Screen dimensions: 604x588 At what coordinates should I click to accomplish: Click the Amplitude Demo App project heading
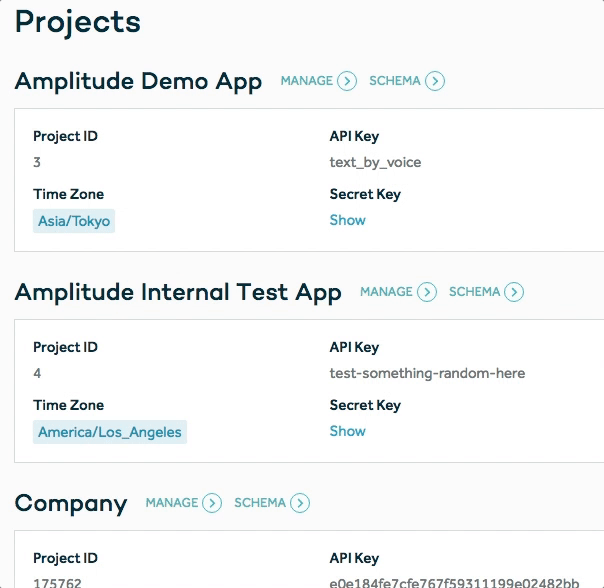(138, 82)
